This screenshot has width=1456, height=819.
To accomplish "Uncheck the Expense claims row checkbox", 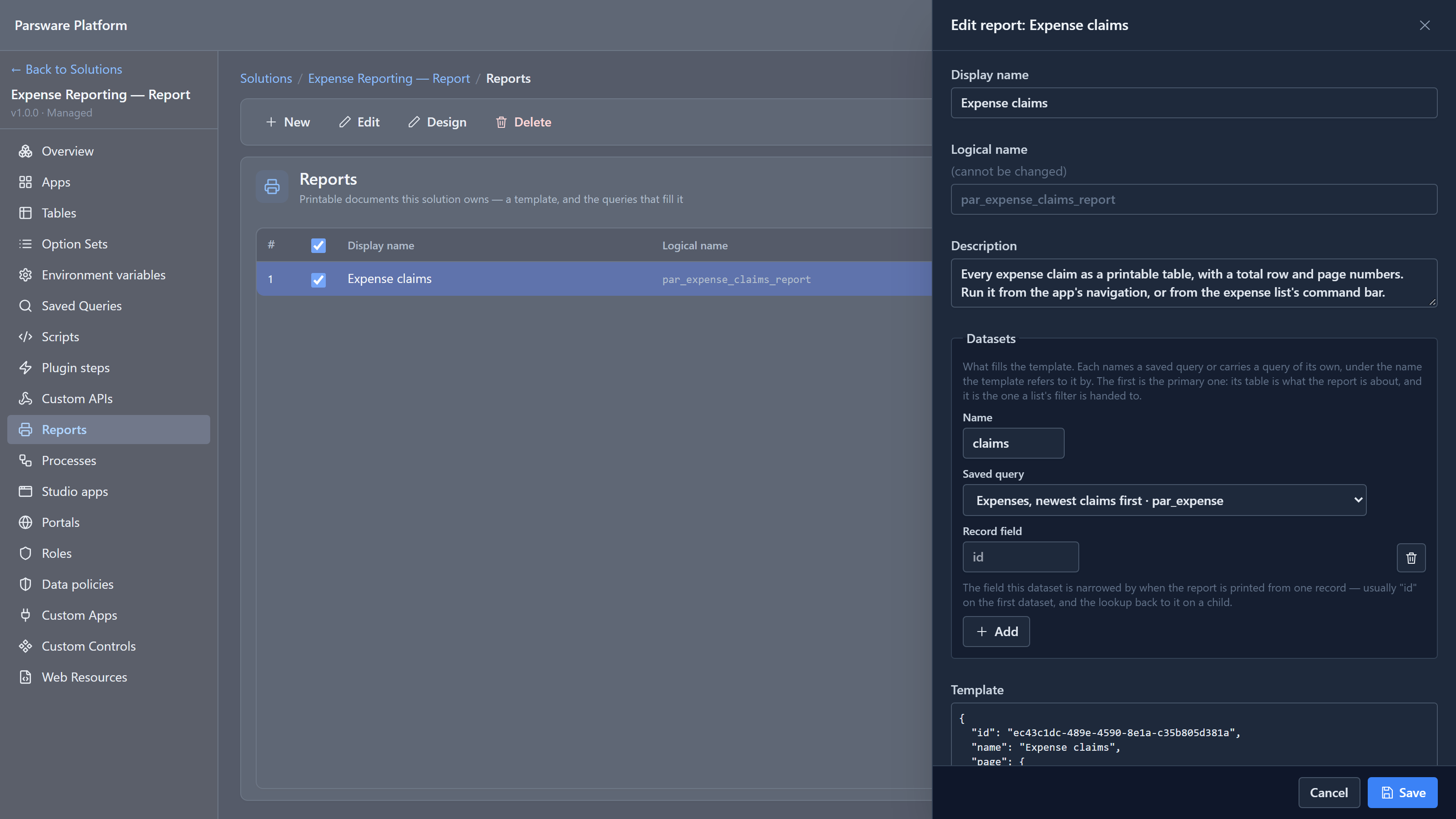I will pyautogui.click(x=318, y=279).
